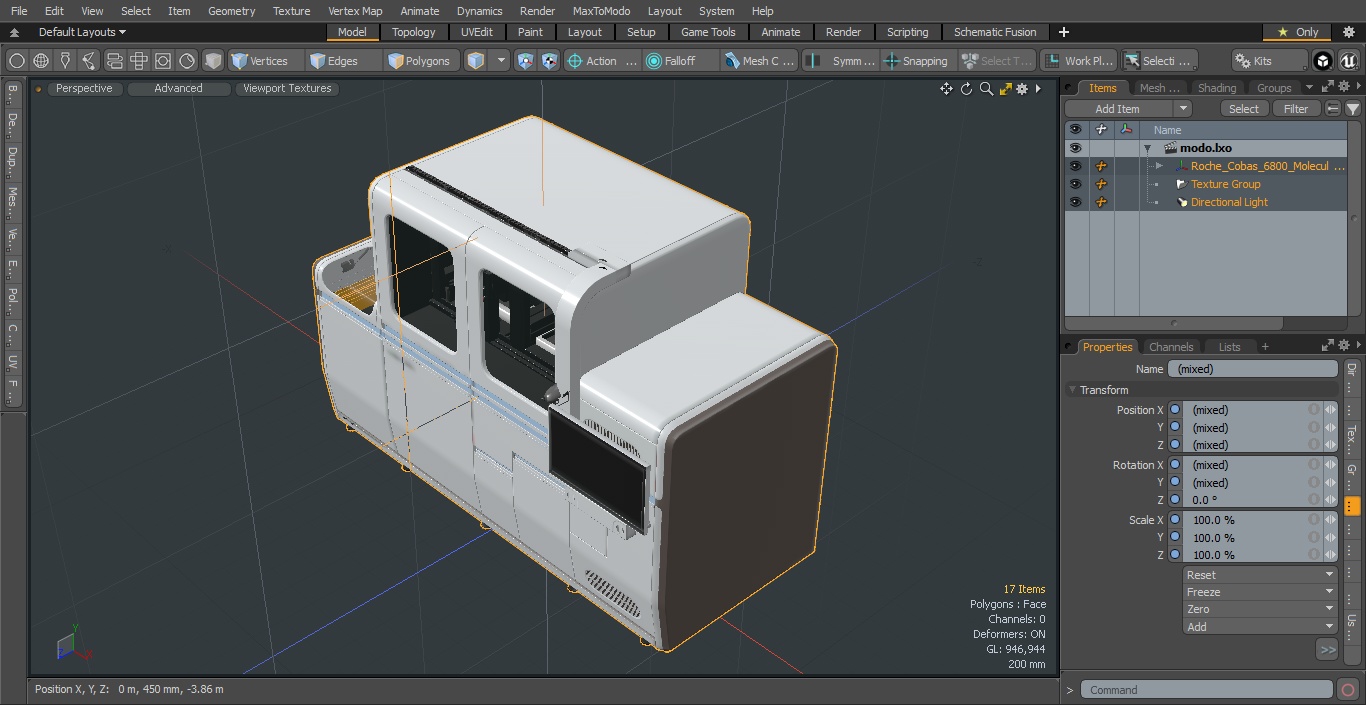Toggle Scale Y channel keyframe dot
This screenshot has height=705, width=1366.
pyautogui.click(x=1175, y=538)
